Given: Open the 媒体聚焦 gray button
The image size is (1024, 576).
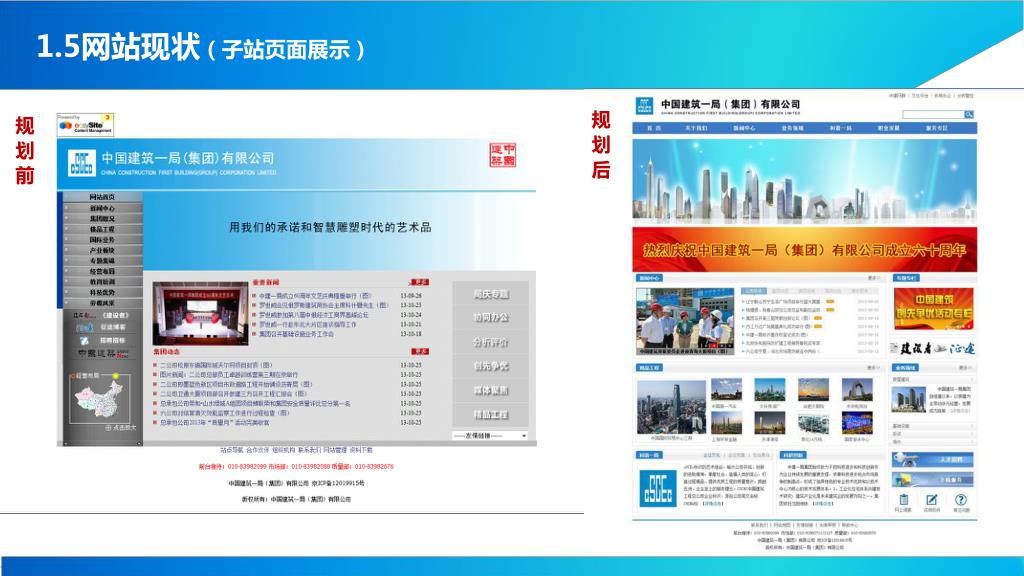Looking at the screenshot, I should tap(490, 390).
